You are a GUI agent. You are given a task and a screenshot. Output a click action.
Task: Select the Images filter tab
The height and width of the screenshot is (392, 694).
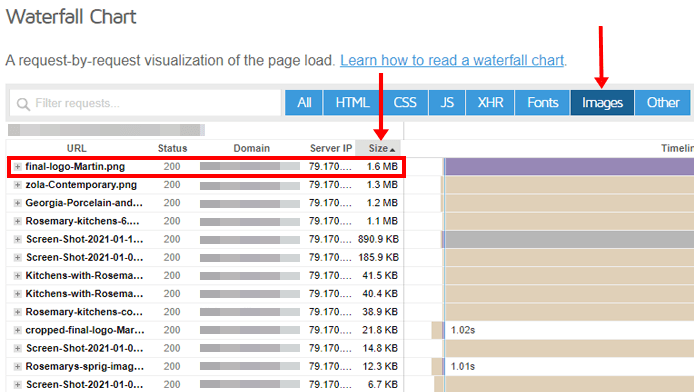coord(602,103)
